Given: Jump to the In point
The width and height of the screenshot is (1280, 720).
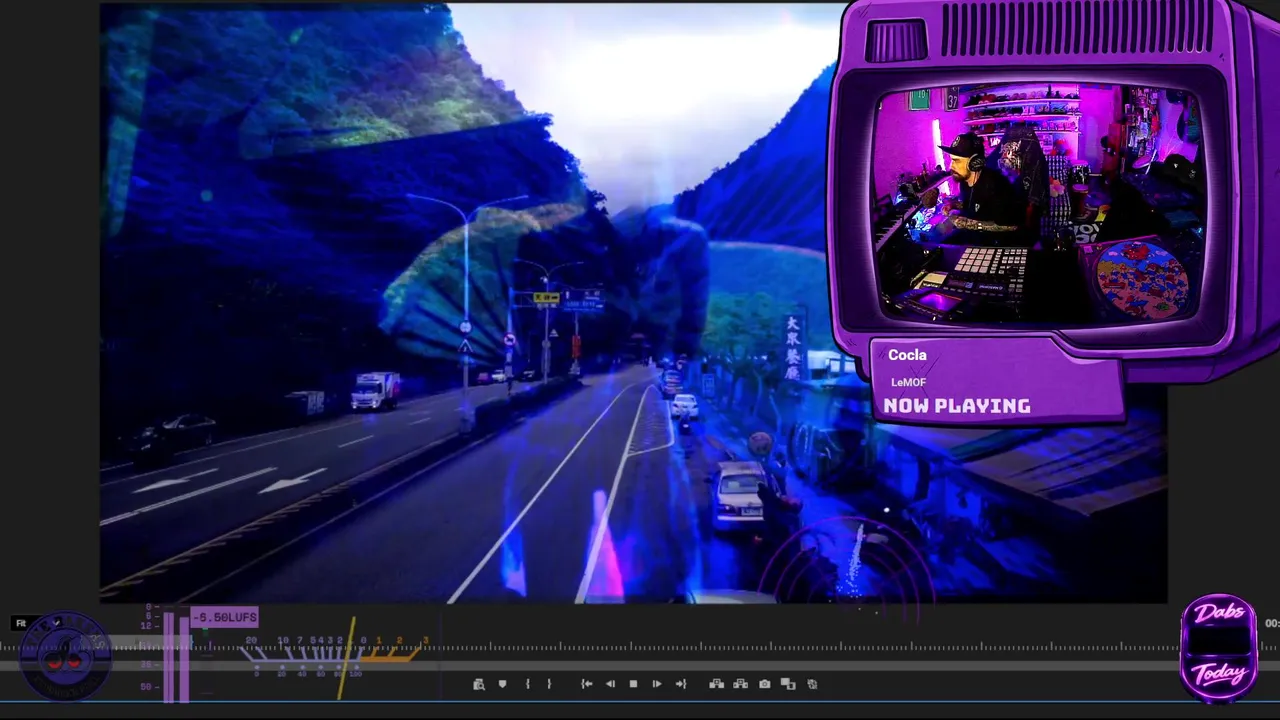Looking at the screenshot, I should click(x=587, y=684).
